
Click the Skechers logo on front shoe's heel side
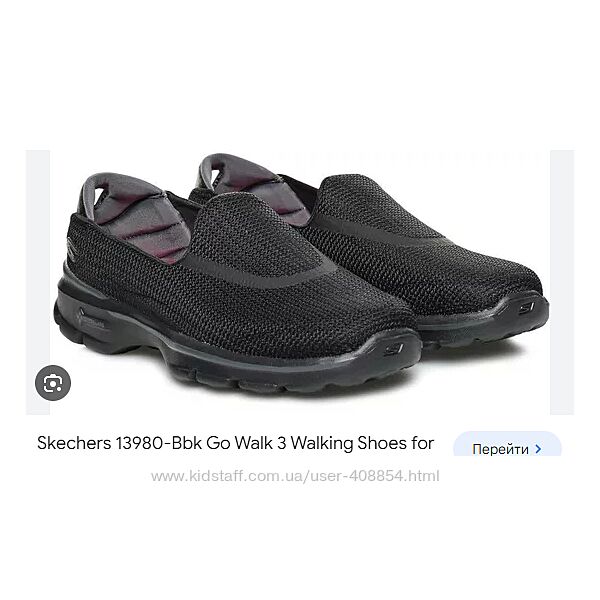click(x=71, y=246)
